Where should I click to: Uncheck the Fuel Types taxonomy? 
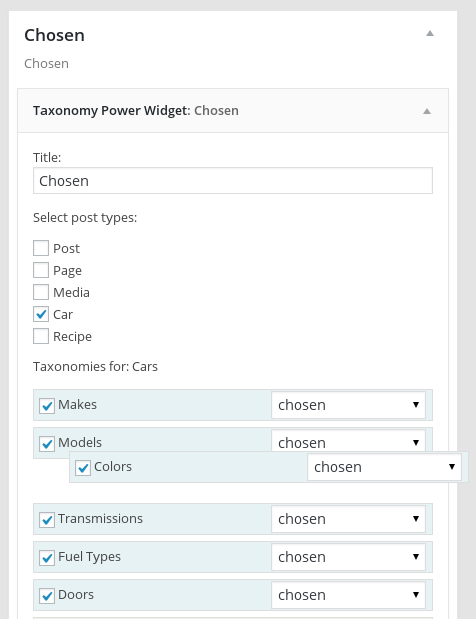tap(47, 558)
